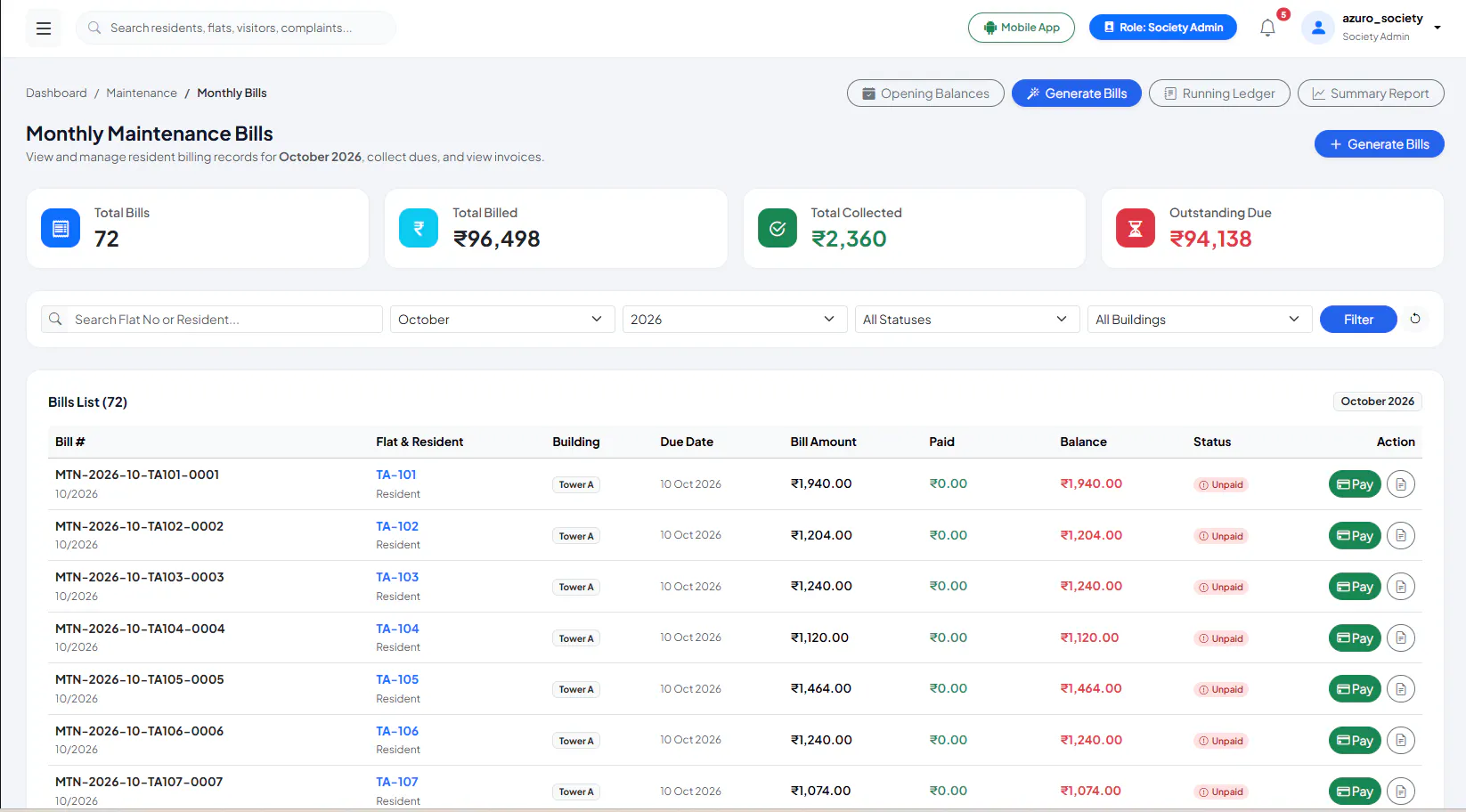Pay the TA-101 bill
This screenshot has width=1466, height=812.
(x=1355, y=484)
